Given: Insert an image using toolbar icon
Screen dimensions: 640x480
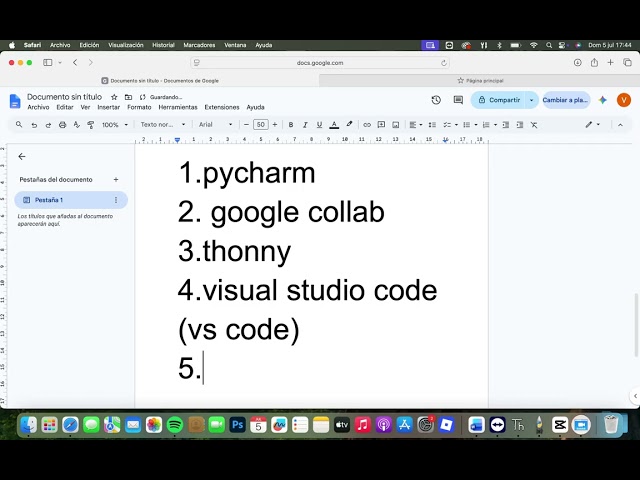Looking at the screenshot, I should point(396,124).
